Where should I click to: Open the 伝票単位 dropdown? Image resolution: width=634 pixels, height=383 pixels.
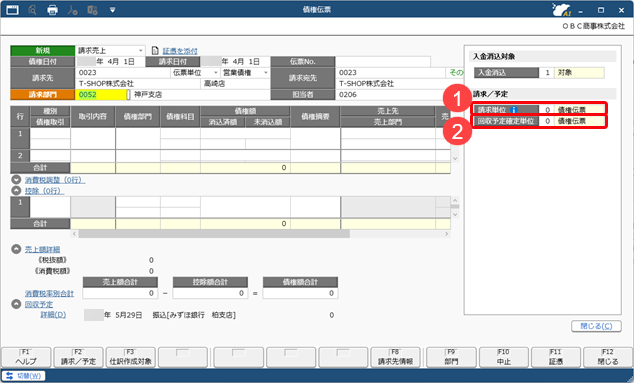(x=216, y=73)
